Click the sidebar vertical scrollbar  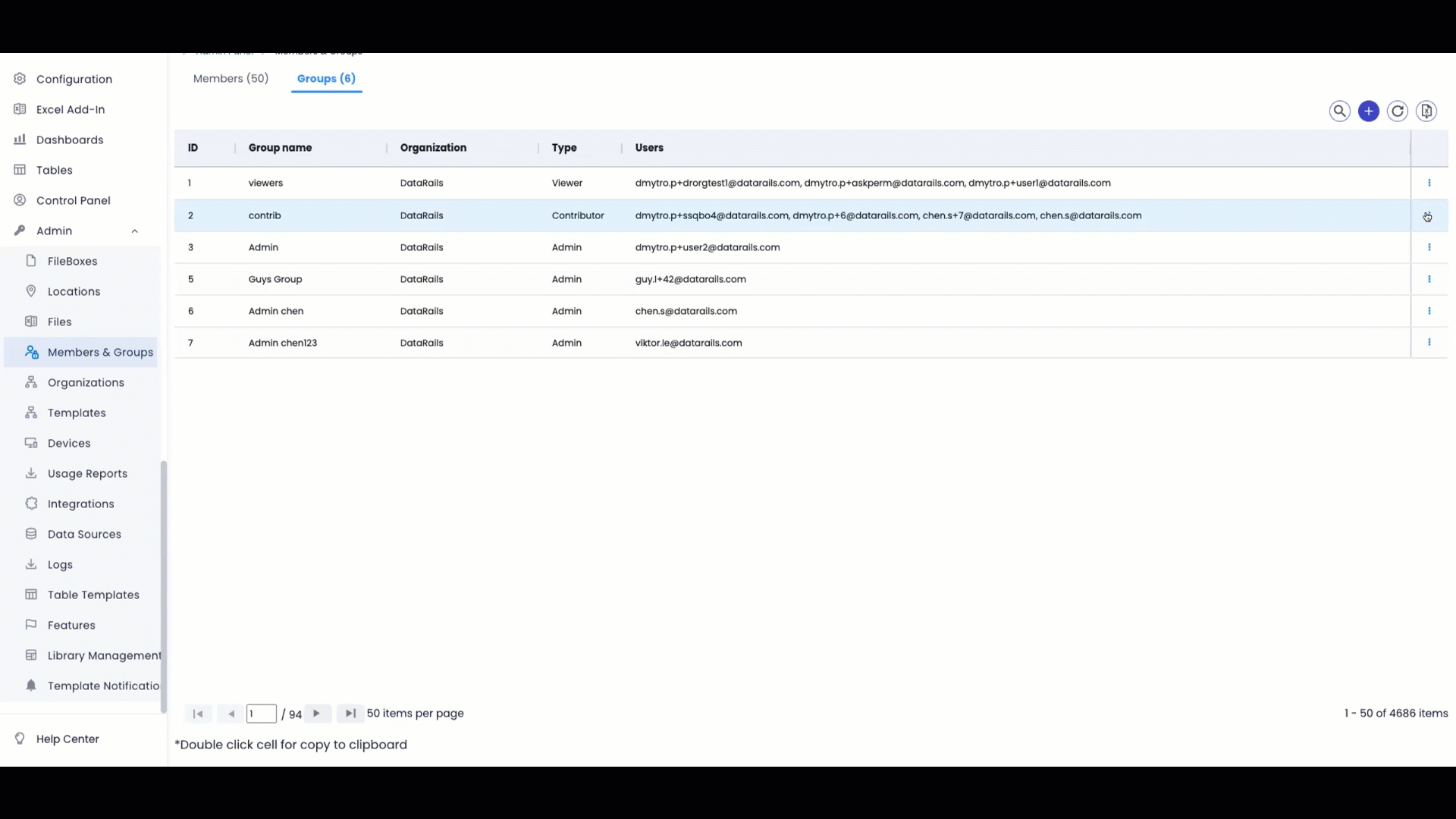pyautogui.click(x=163, y=587)
